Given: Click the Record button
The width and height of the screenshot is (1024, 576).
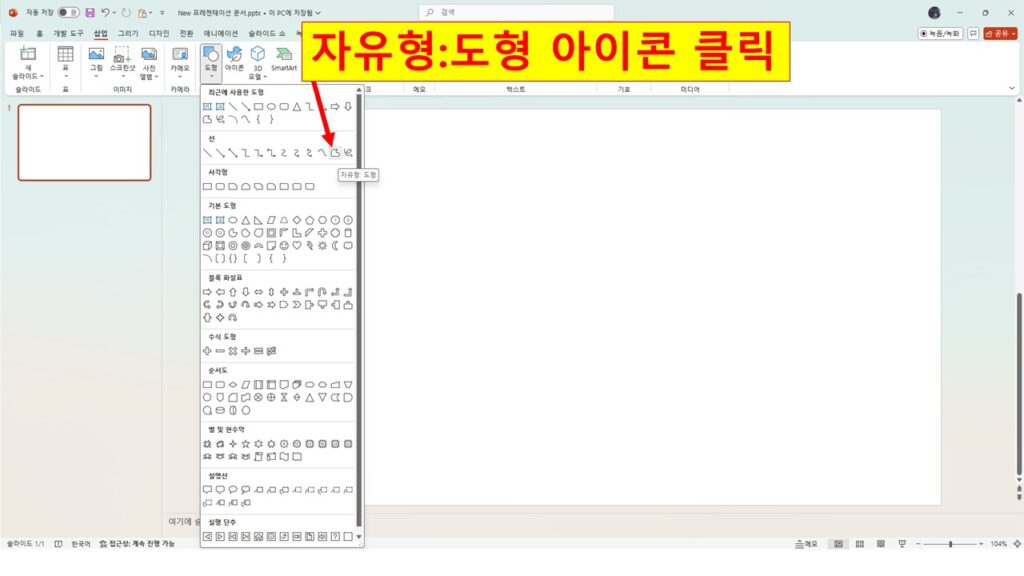Looking at the screenshot, I should pos(940,33).
